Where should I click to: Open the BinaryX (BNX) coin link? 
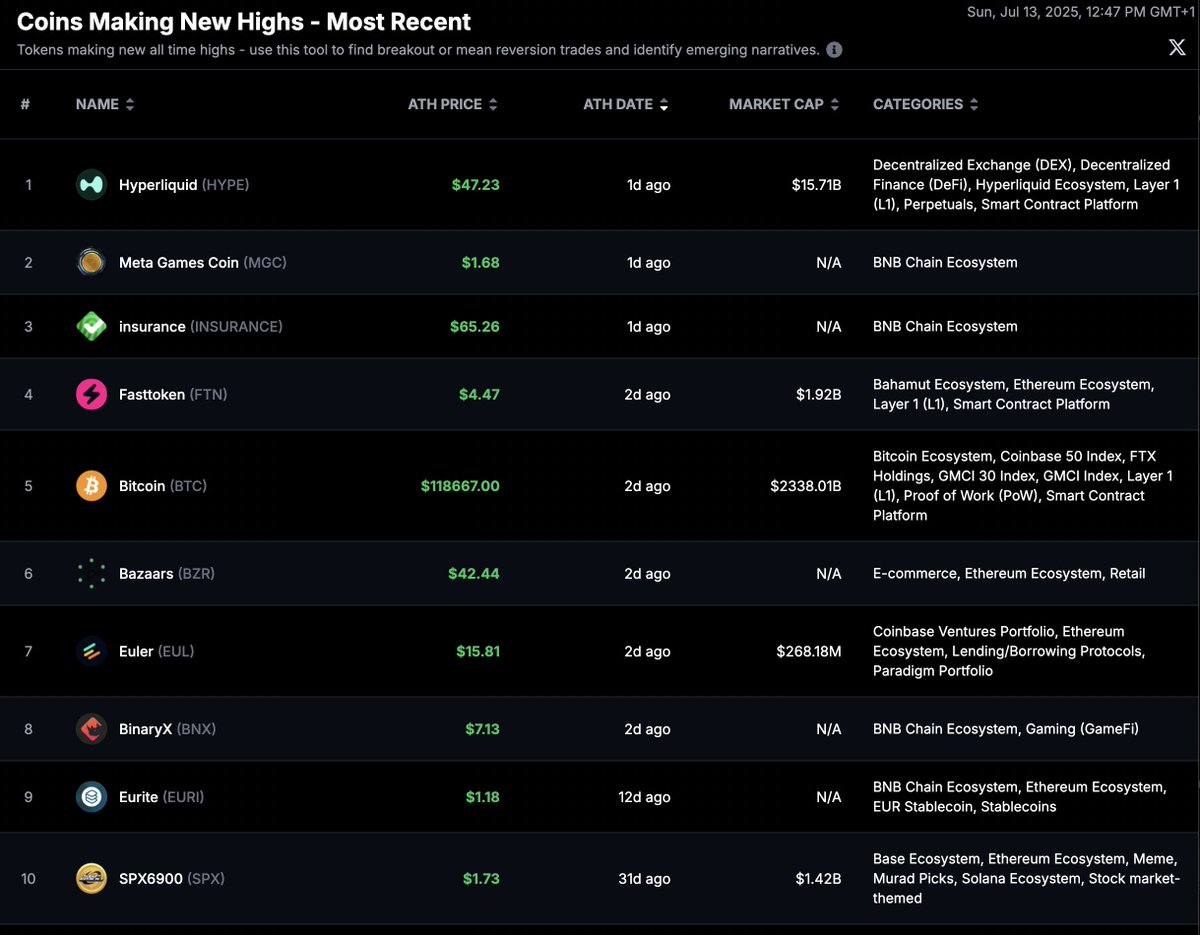point(168,729)
